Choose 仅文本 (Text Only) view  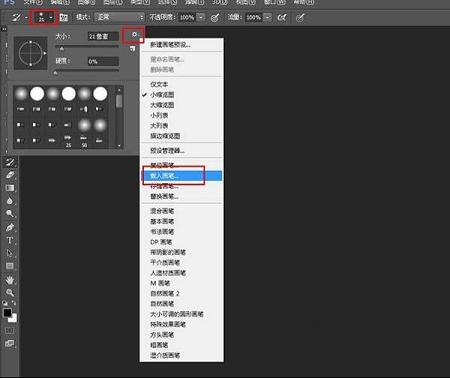coord(159,84)
